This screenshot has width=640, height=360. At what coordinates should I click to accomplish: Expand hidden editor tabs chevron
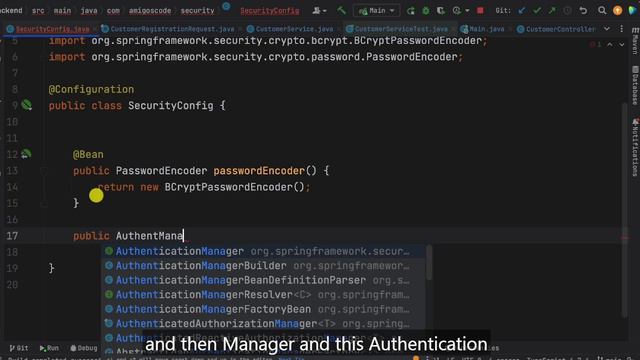pos(607,29)
